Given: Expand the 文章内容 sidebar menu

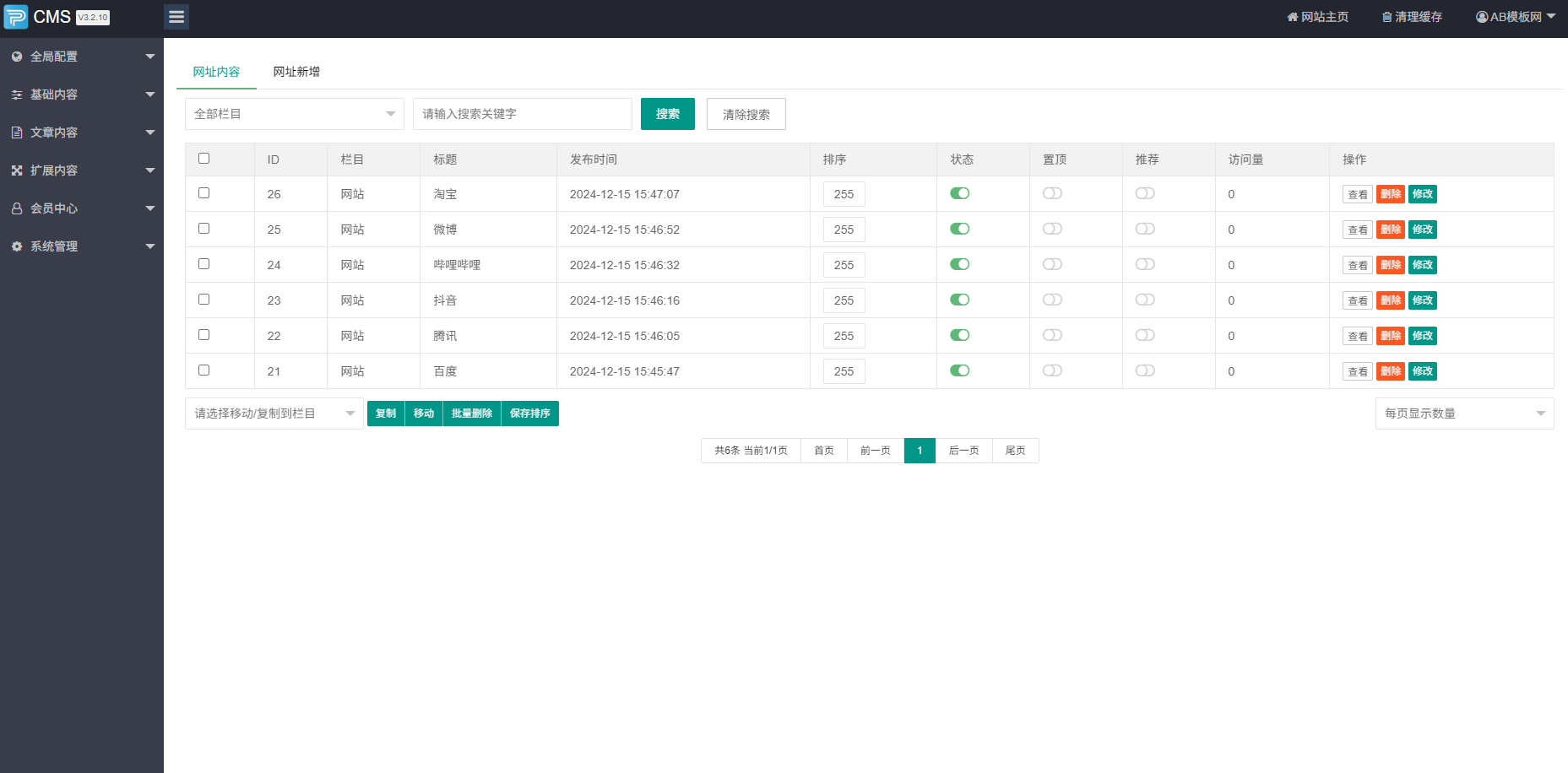Looking at the screenshot, I should pos(82,132).
